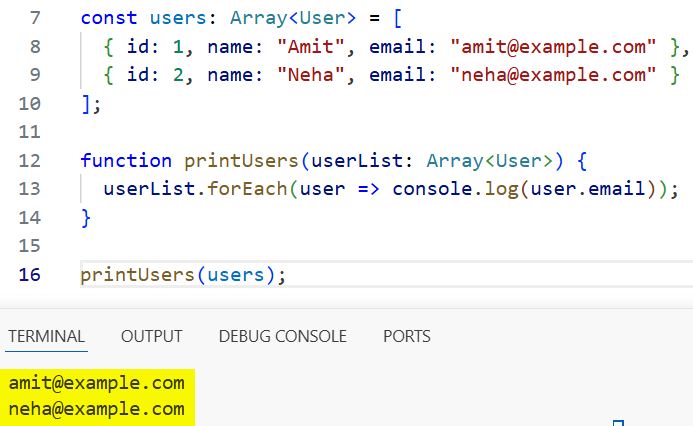
Task: Click the 'users' variable declaration on line 7
Action: (x=178, y=18)
